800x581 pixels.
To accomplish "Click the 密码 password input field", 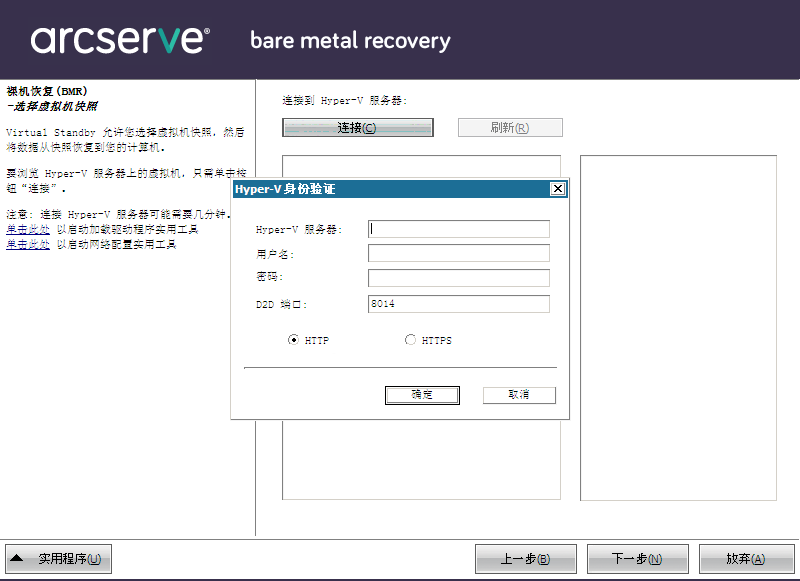I will [x=458, y=277].
